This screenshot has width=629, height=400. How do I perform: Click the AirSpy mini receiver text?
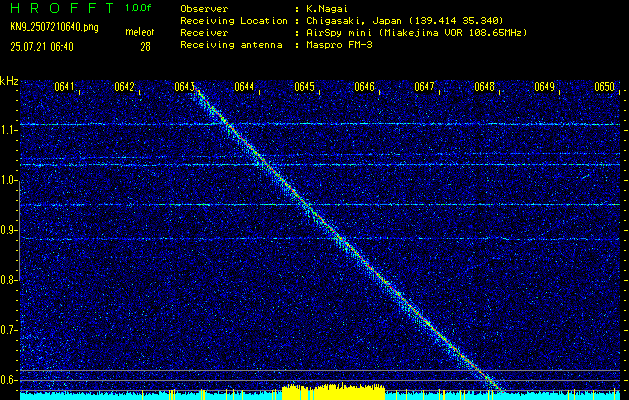click(x=416, y=33)
